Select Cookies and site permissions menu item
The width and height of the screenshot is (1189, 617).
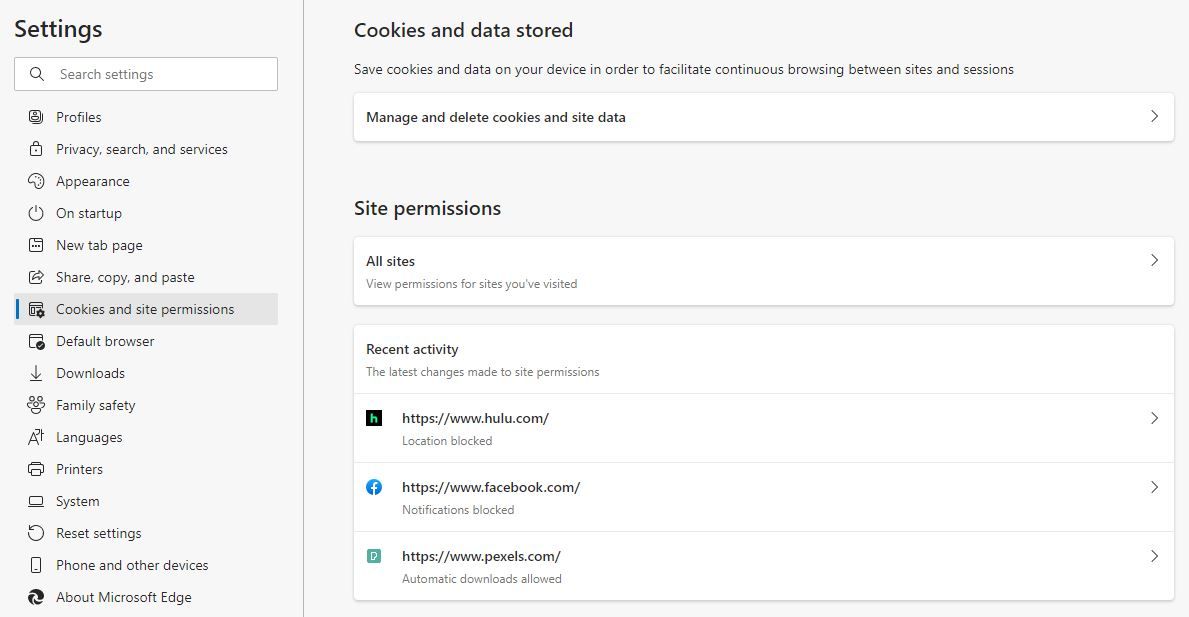(145, 308)
